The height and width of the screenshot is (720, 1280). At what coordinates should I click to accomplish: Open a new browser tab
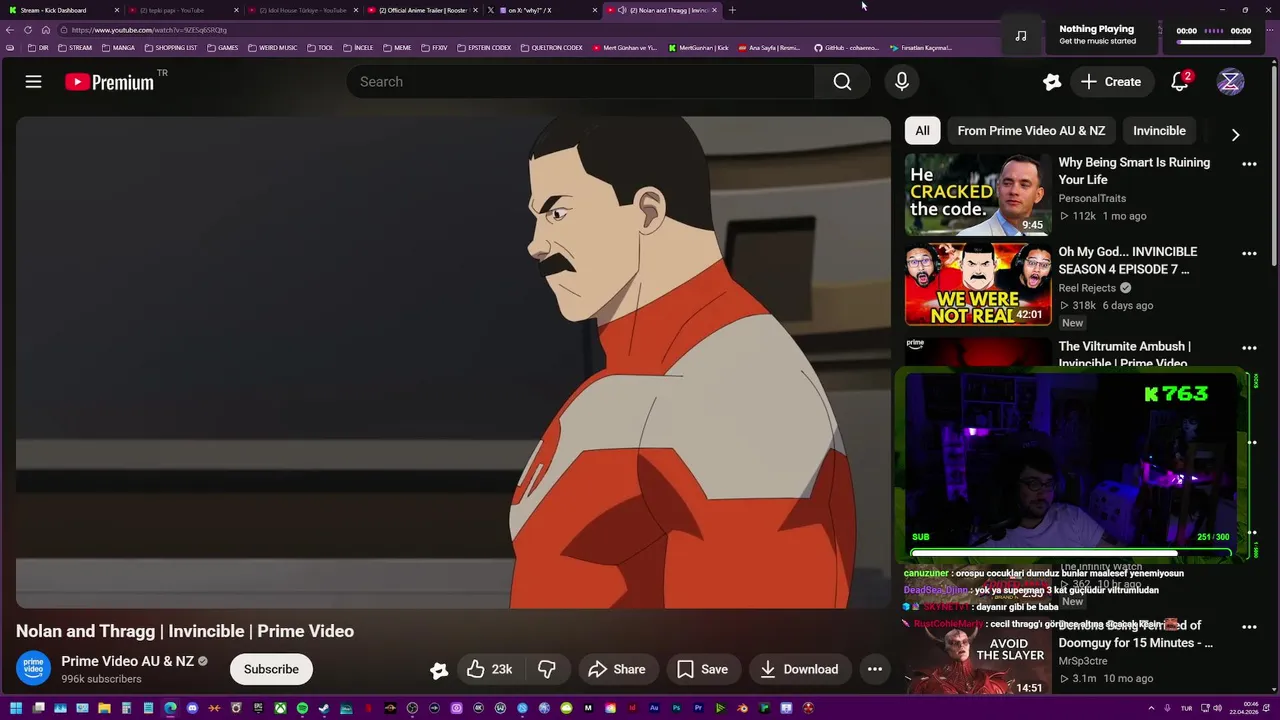coord(732,10)
